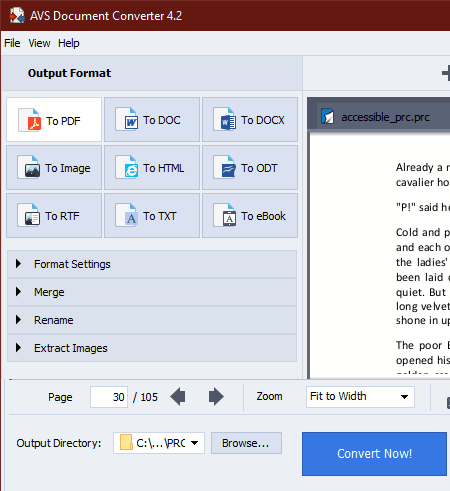Image resolution: width=450 pixels, height=491 pixels.
Task: Select To Image conversion format
Action: [x=54, y=168]
